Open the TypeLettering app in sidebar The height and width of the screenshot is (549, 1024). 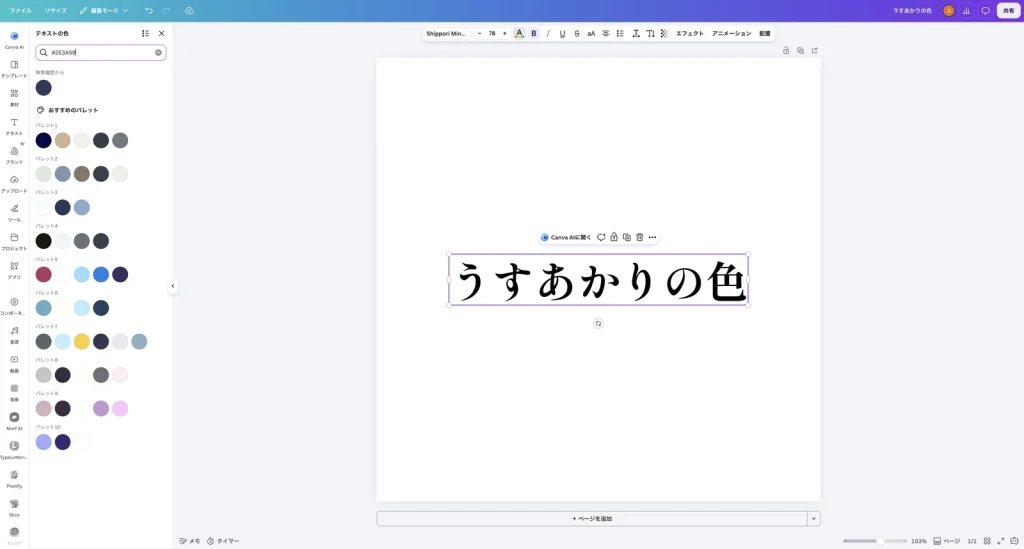tap(14, 450)
